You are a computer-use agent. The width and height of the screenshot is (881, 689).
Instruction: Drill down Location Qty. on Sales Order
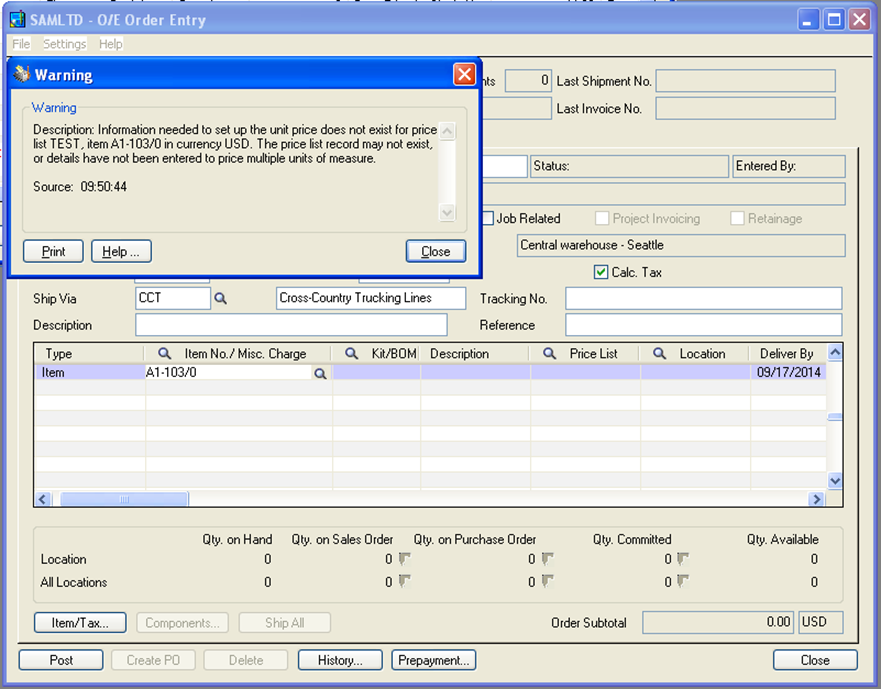pyautogui.click(x=405, y=559)
